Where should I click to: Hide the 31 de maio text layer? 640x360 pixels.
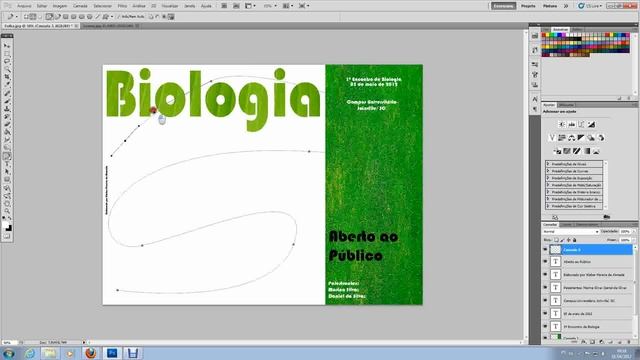click(x=545, y=313)
